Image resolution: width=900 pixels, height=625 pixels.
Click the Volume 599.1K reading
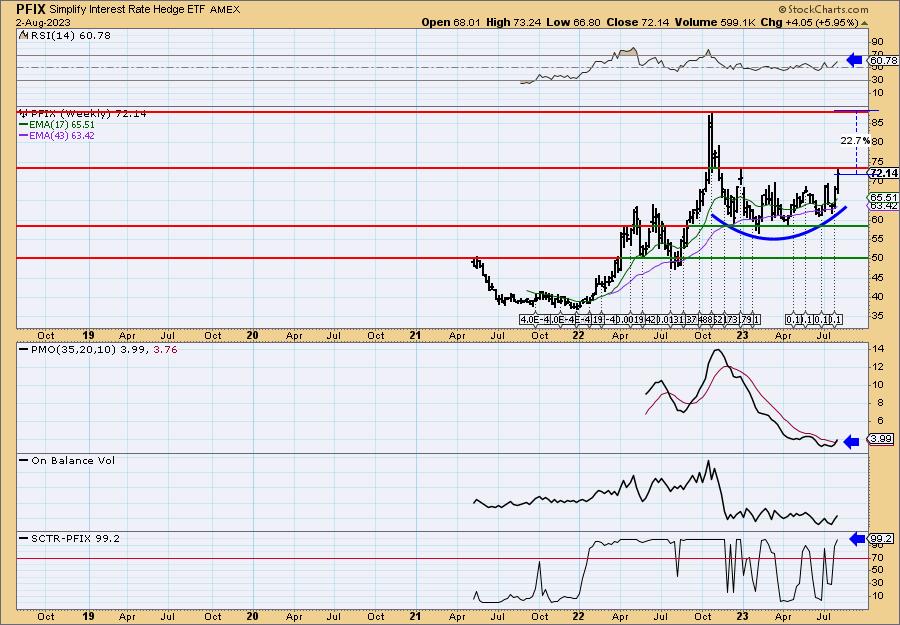coord(716,22)
